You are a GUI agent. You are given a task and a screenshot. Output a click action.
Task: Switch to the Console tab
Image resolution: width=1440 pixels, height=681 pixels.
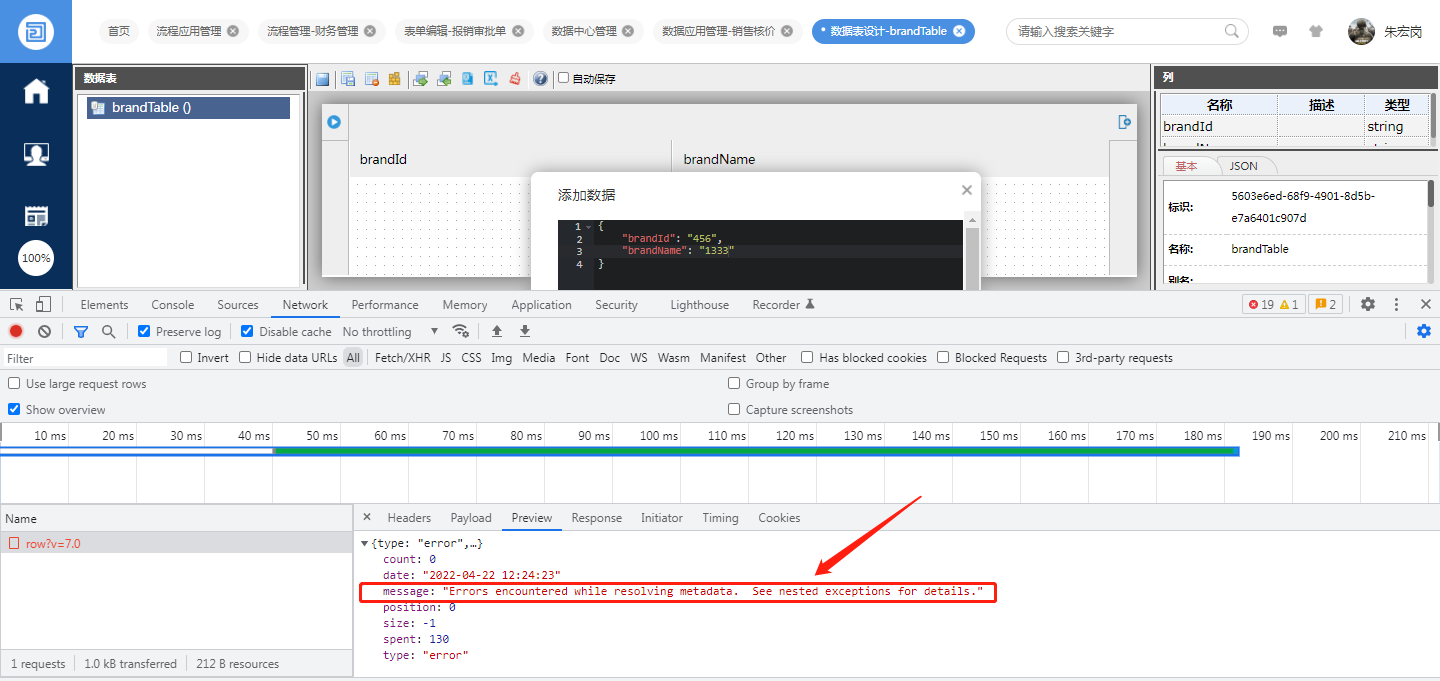172,305
